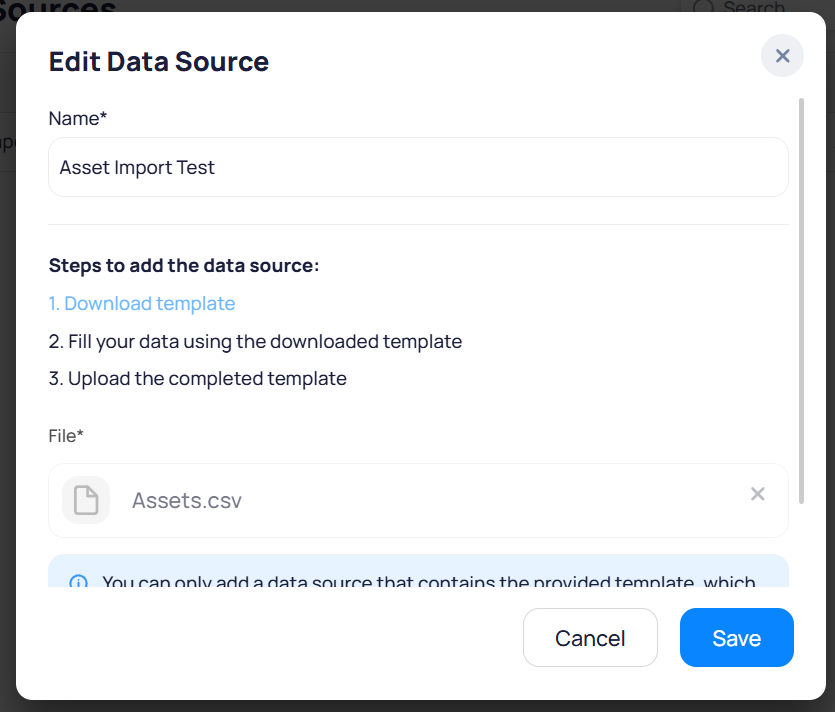Screen dimensions: 835x712
Task: Remove the uploaded Assets.csv file
Action: click(x=758, y=494)
